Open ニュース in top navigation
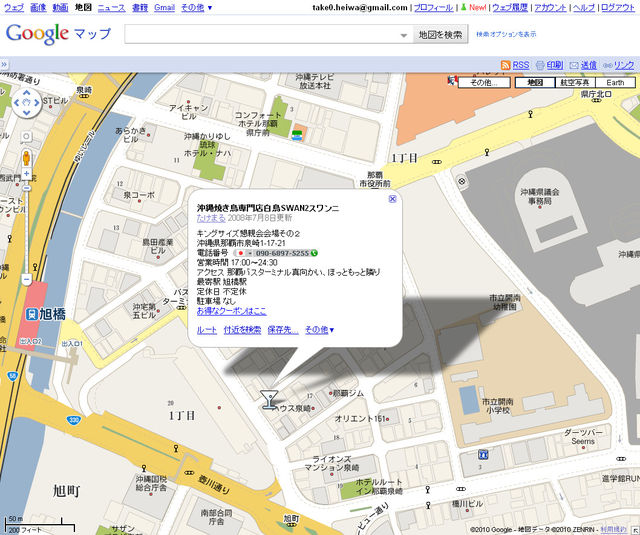 pyautogui.click(x=111, y=7)
